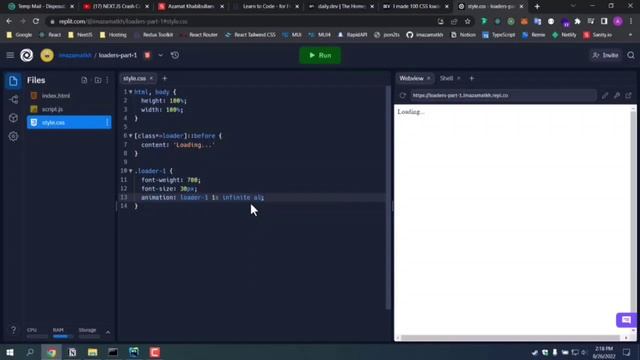
Task: Reload the webview preview
Action: click(x=402, y=96)
